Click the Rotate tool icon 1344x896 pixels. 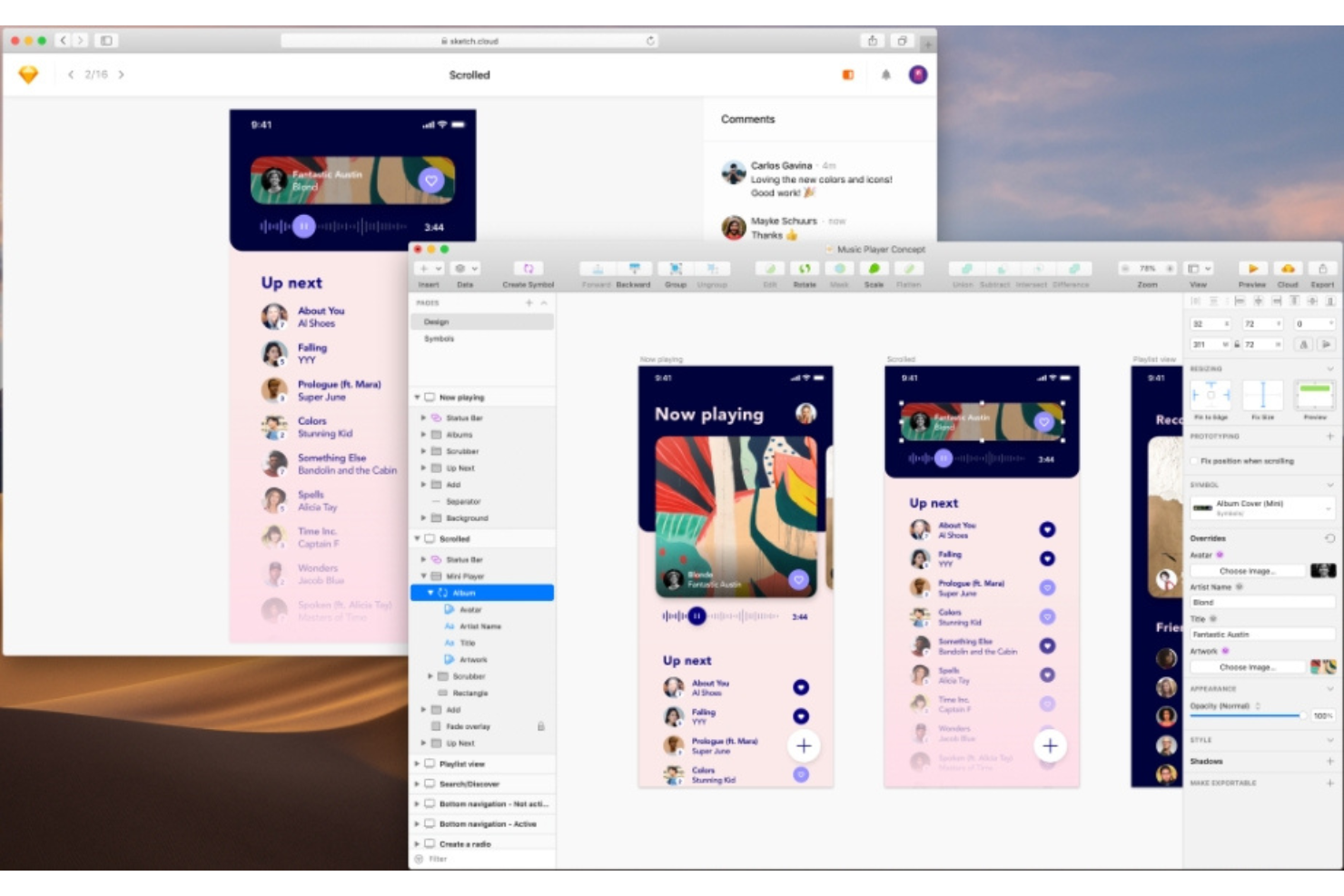805,269
